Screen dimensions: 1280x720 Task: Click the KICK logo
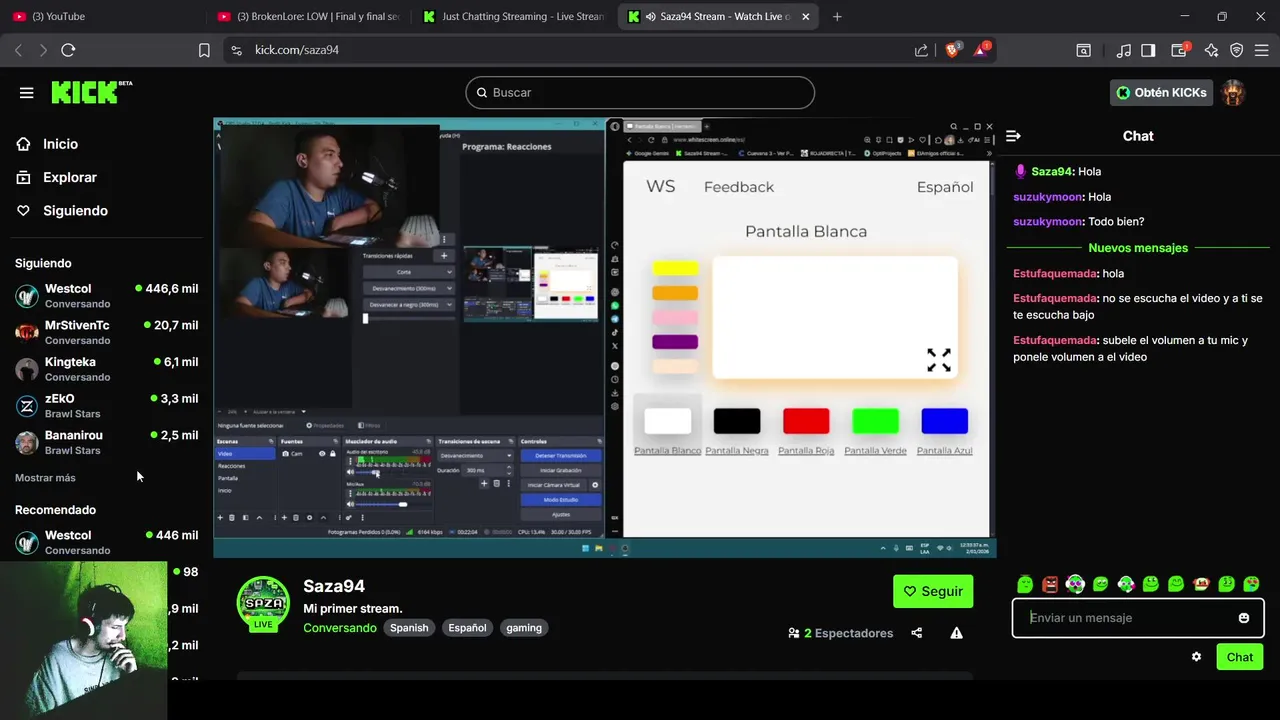(91, 92)
